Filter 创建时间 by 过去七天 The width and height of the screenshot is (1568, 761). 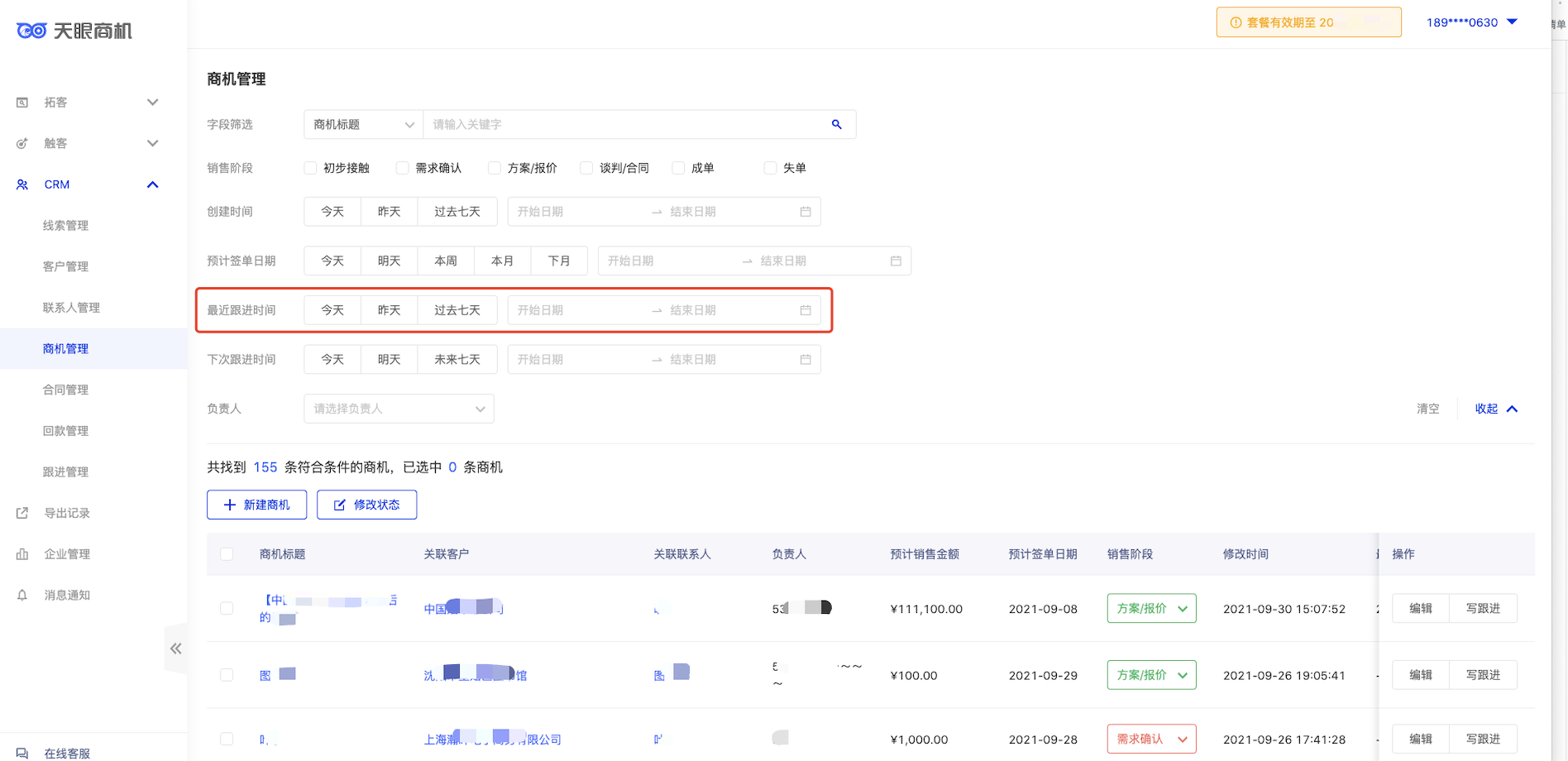(x=457, y=212)
